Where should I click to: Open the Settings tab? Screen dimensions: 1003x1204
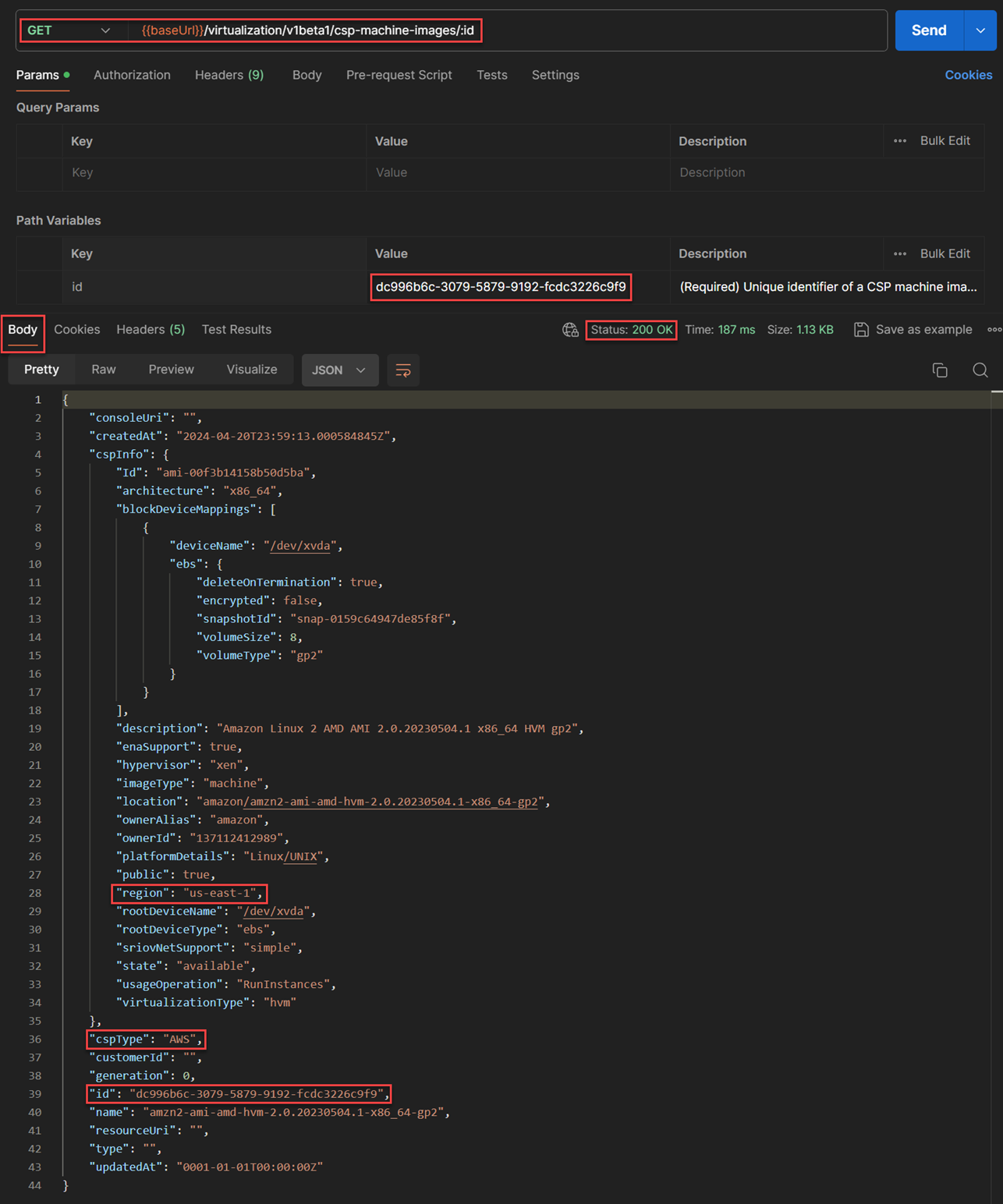click(555, 75)
